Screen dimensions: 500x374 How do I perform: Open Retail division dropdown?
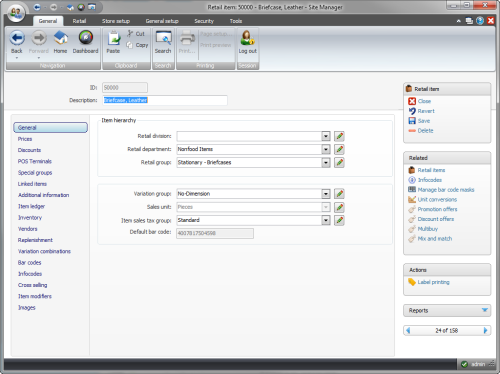point(326,136)
